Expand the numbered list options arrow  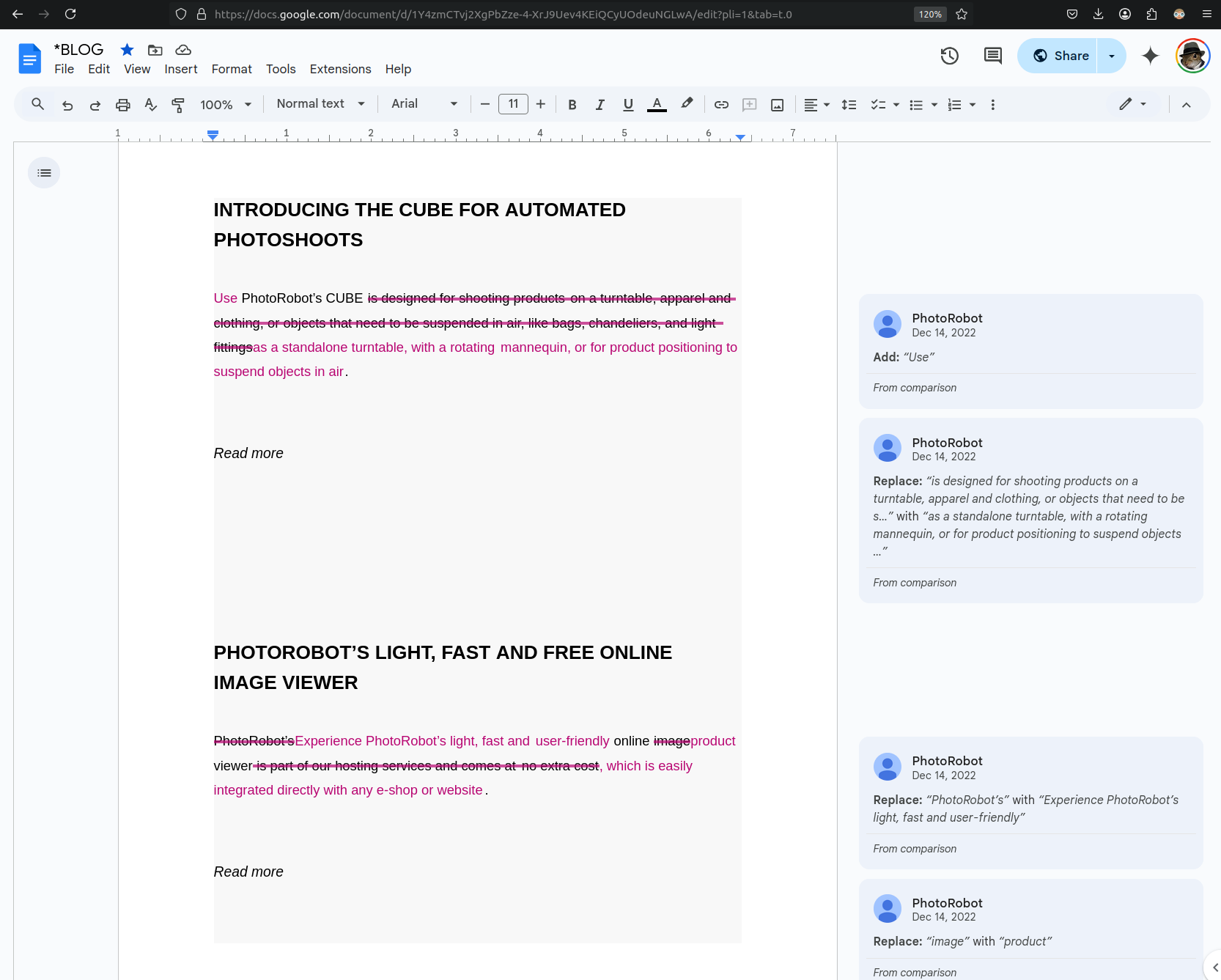(973, 105)
